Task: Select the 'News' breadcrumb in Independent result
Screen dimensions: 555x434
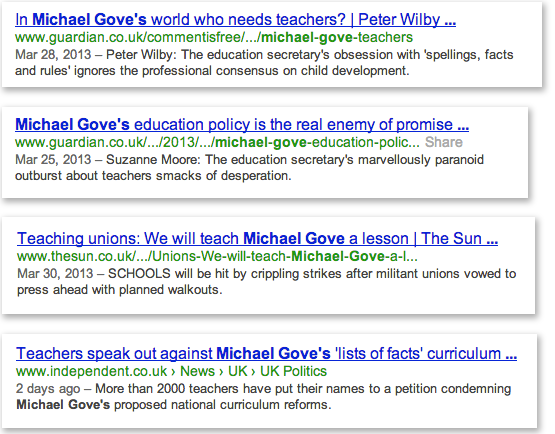Action: point(198,371)
